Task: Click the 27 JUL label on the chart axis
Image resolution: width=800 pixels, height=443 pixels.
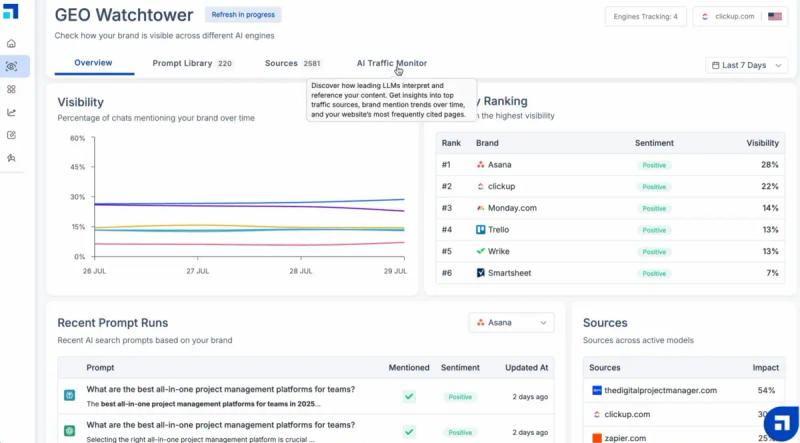Action: pos(198,271)
